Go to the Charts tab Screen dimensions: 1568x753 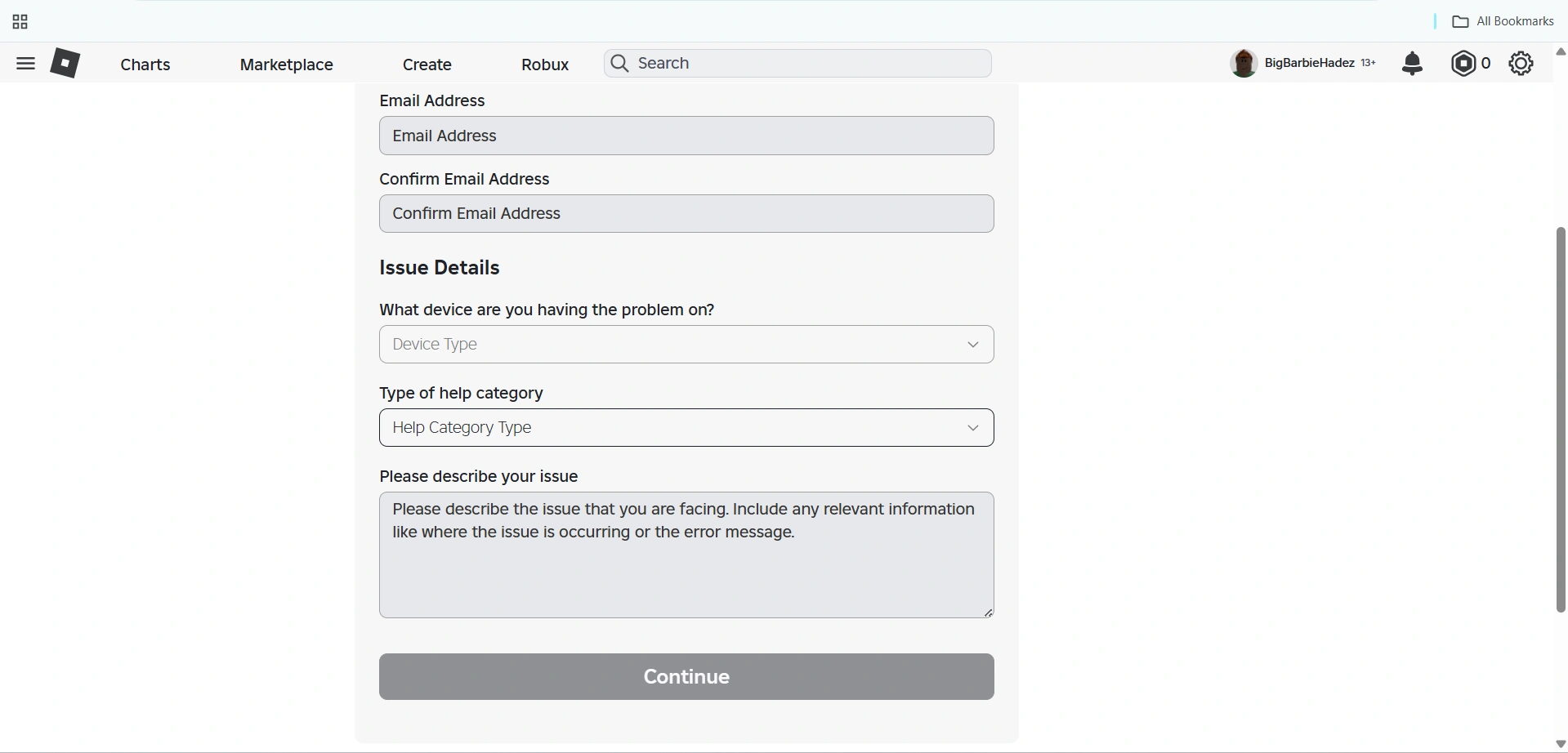145,65
